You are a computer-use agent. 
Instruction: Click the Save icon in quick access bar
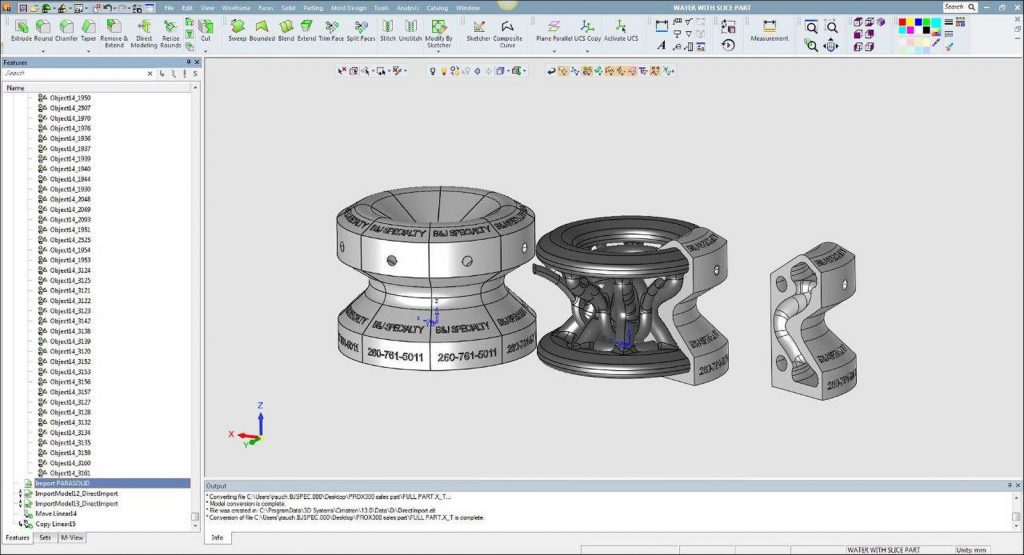click(x=23, y=8)
